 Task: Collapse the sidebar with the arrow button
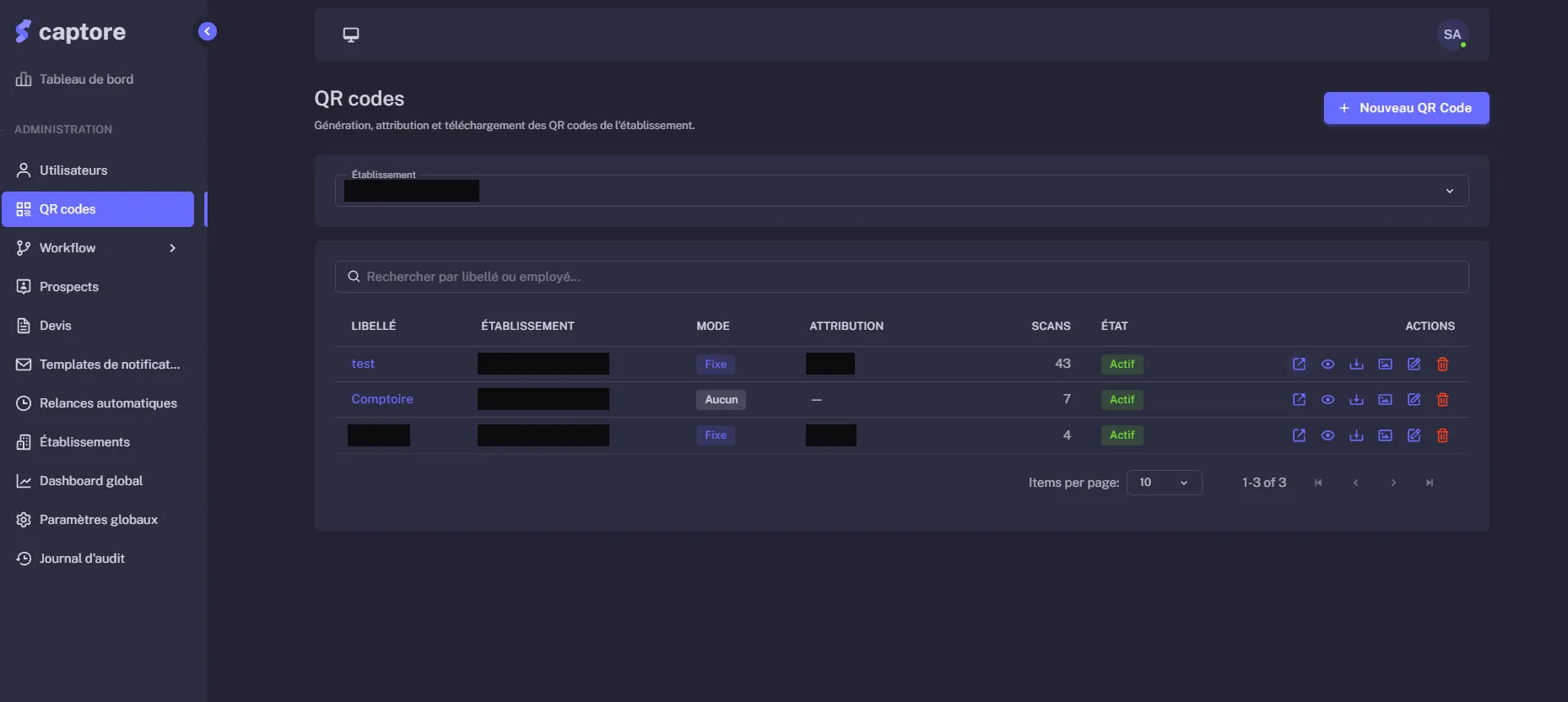click(x=207, y=31)
